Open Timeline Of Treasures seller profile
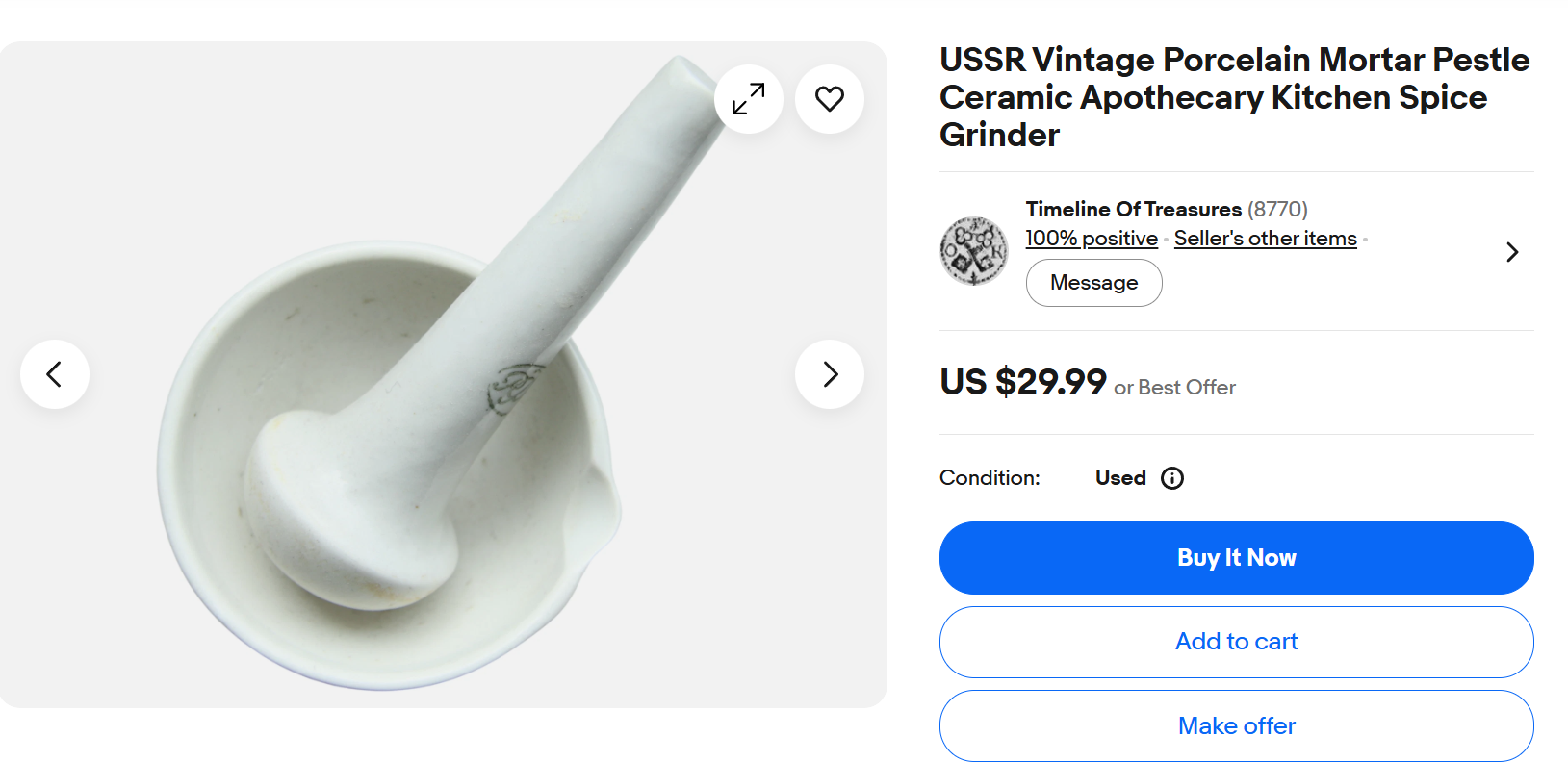 coord(1134,209)
